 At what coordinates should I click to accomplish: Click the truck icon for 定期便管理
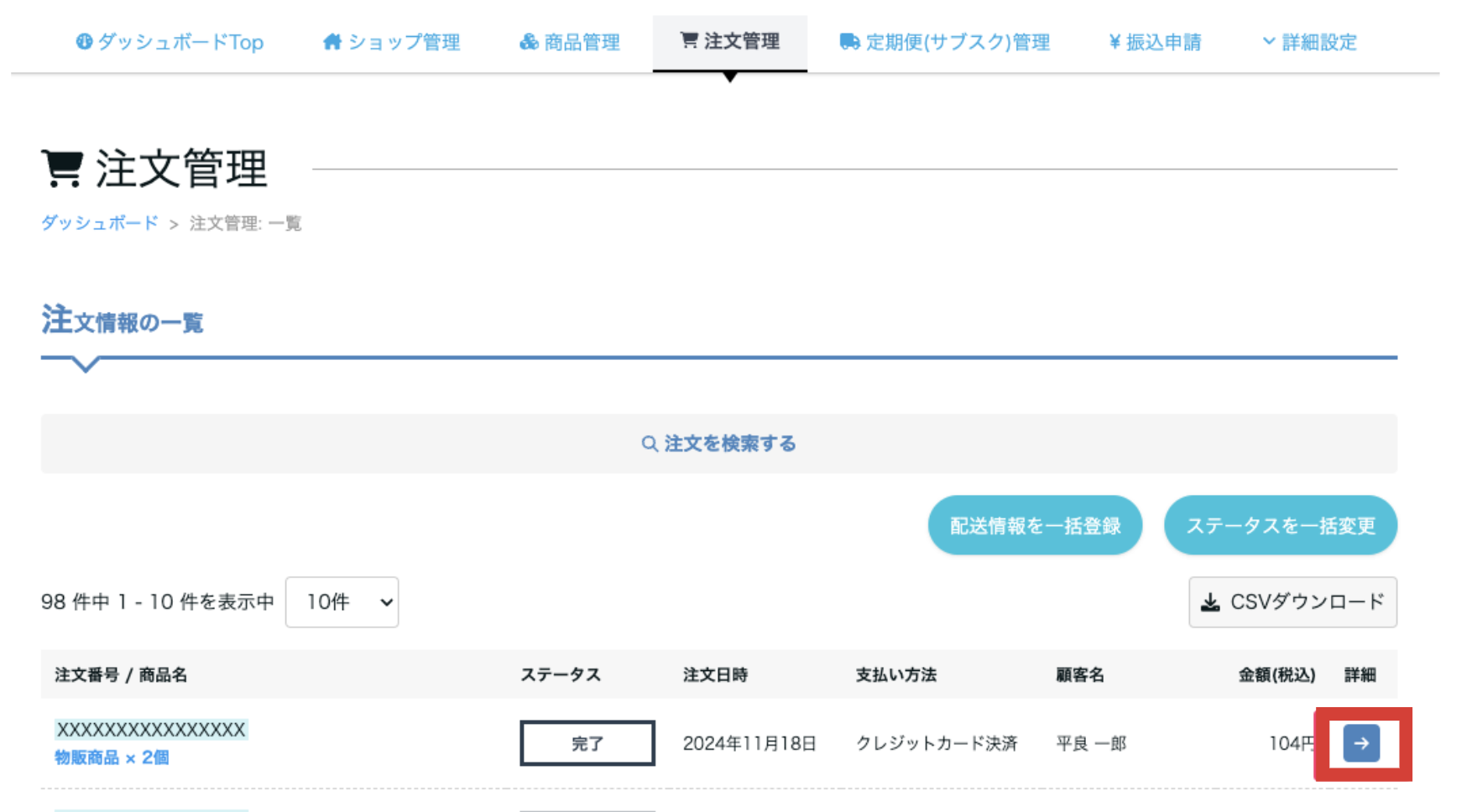(x=849, y=41)
